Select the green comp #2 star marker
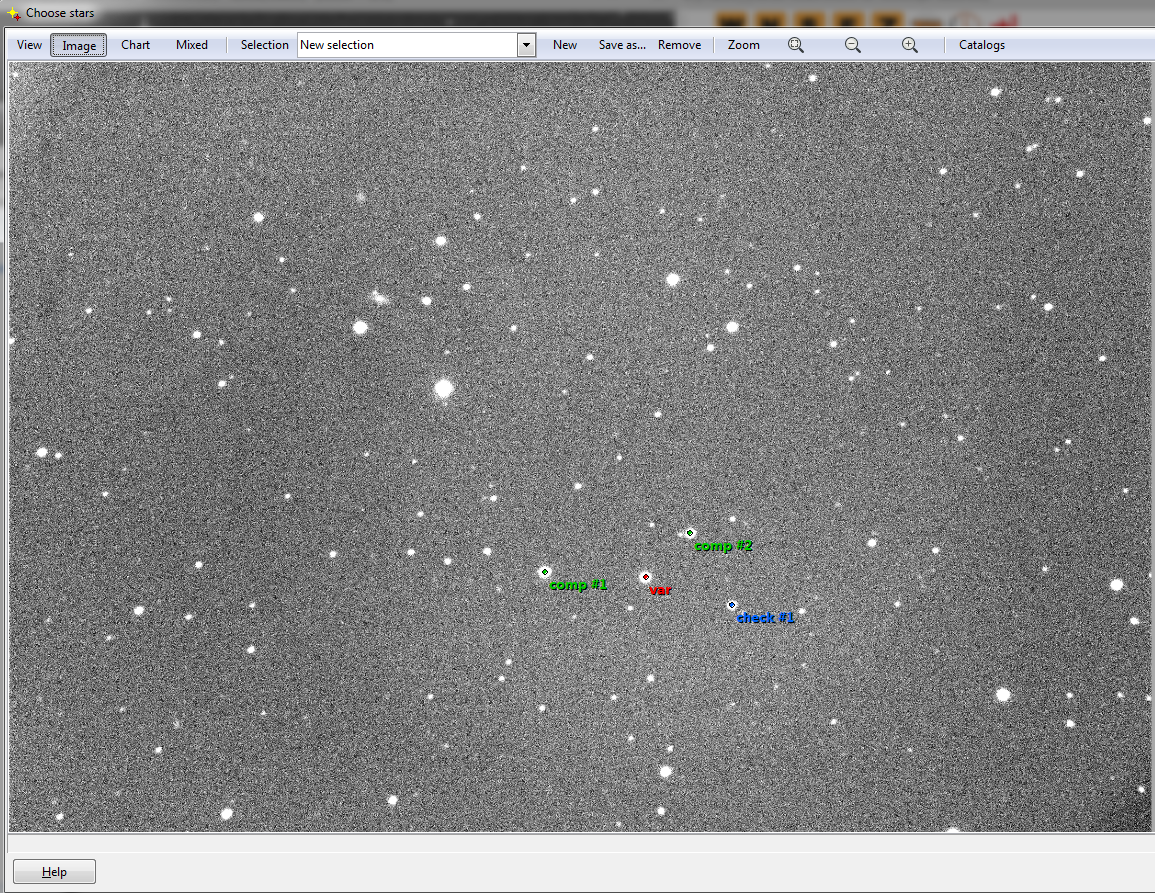Viewport: 1155px width, 893px height. 690,533
